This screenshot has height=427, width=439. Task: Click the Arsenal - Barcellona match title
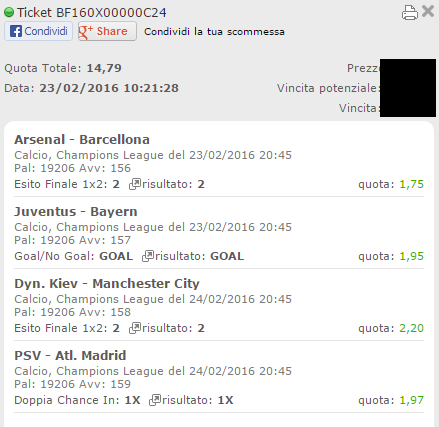click(82, 140)
